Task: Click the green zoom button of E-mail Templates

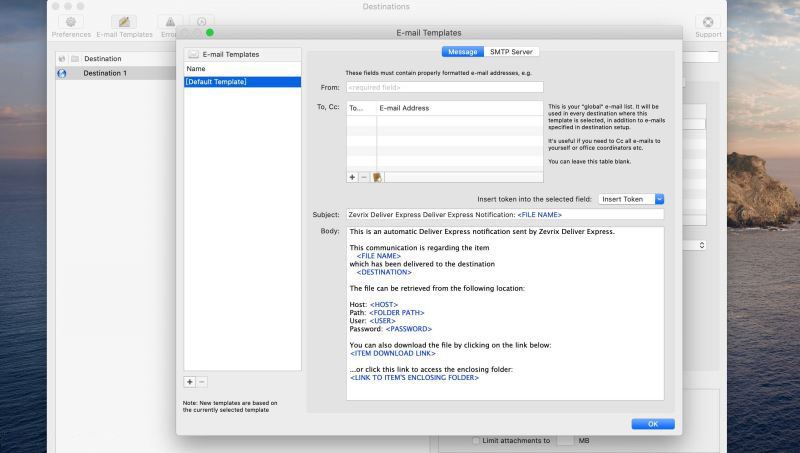Action: [x=210, y=33]
